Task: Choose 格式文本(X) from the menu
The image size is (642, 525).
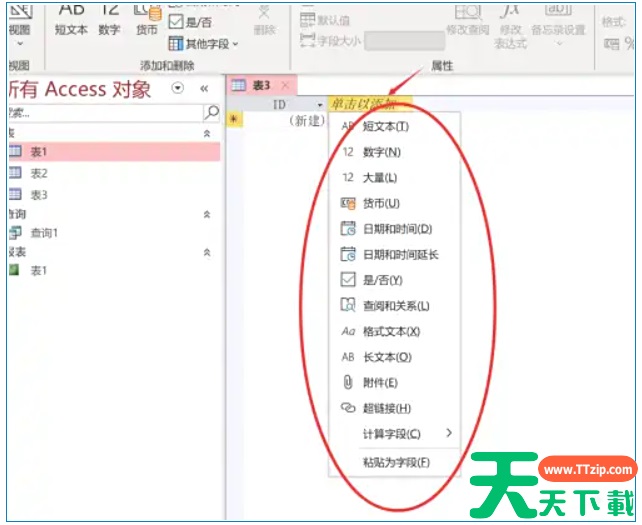Action: coord(394,331)
